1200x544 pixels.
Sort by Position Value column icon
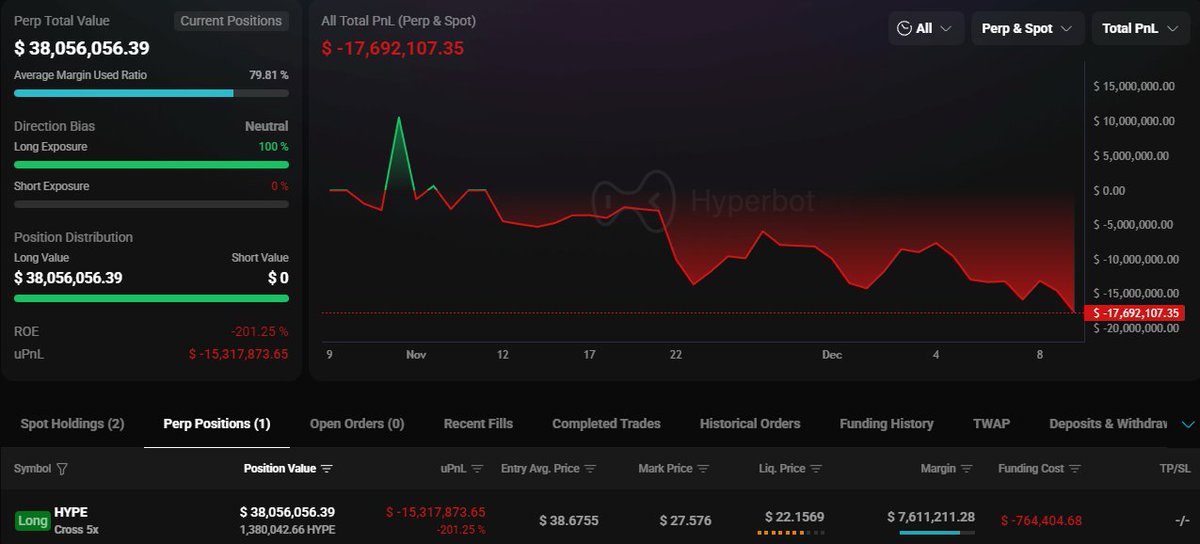click(327, 469)
